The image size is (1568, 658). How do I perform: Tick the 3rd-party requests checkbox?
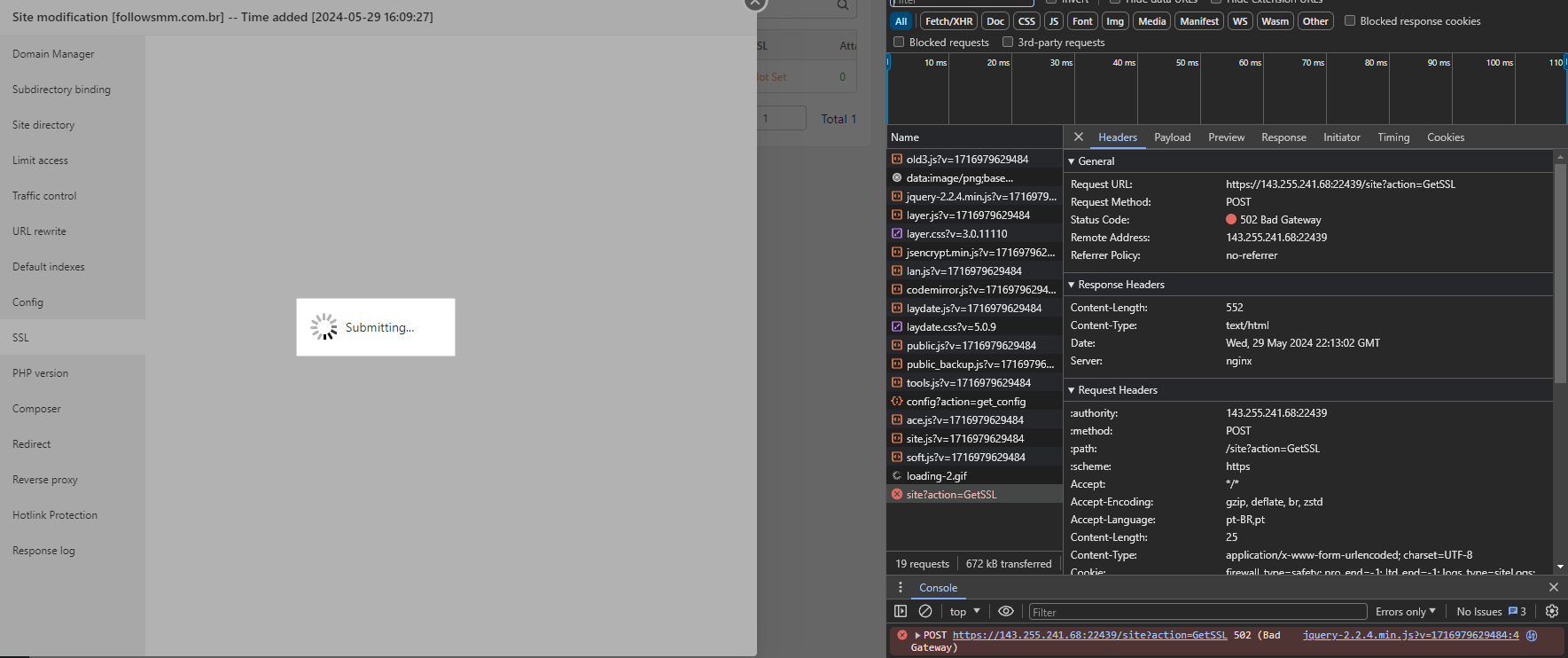click(x=1008, y=42)
